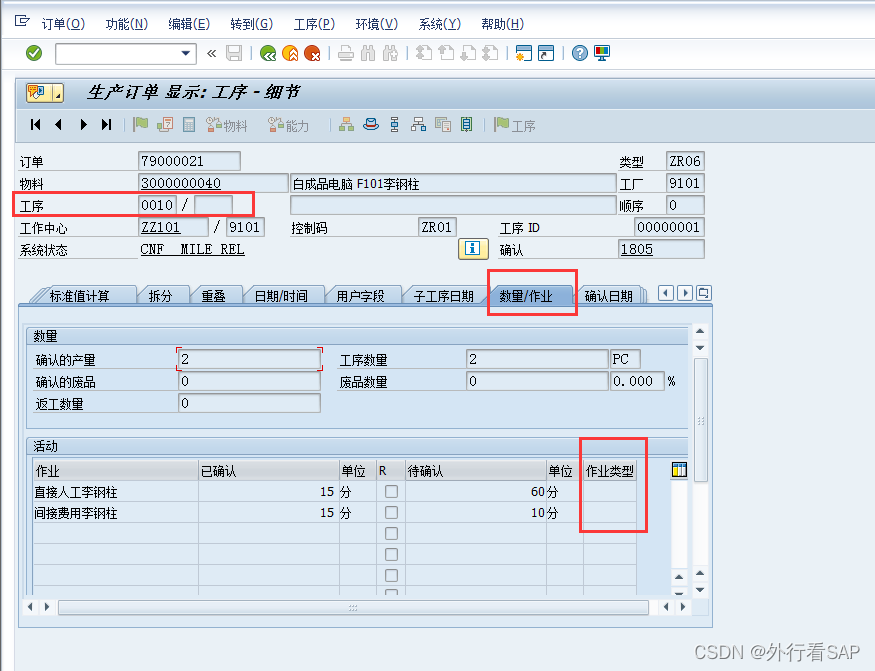Viewport: 875px width, 671px height.
Task: Click the hierarchy structure icon after 能力
Action: [x=347, y=124]
